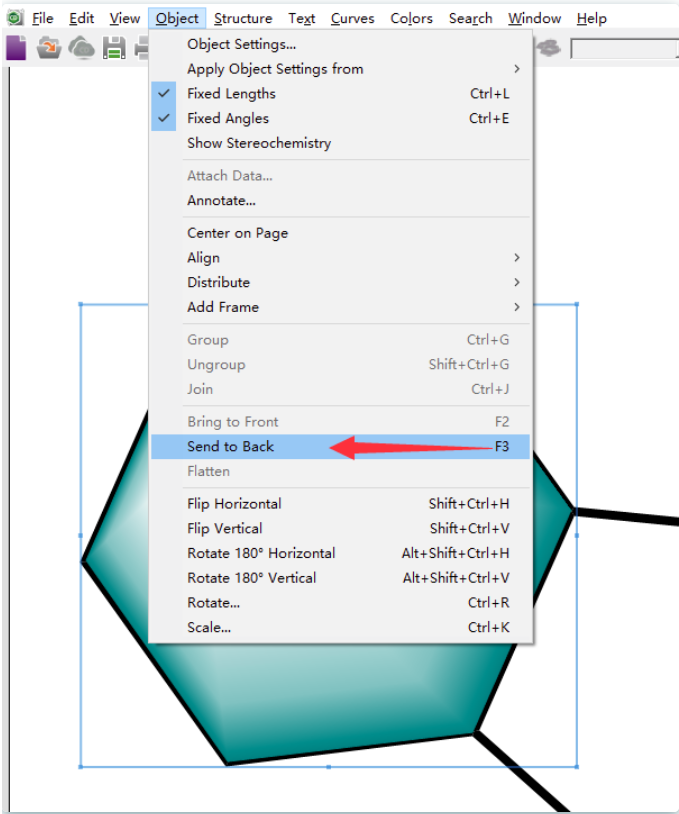The width and height of the screenshot is (679, 814).
Task: Click the Save floppy disk icon
Action: coord(114,48)
